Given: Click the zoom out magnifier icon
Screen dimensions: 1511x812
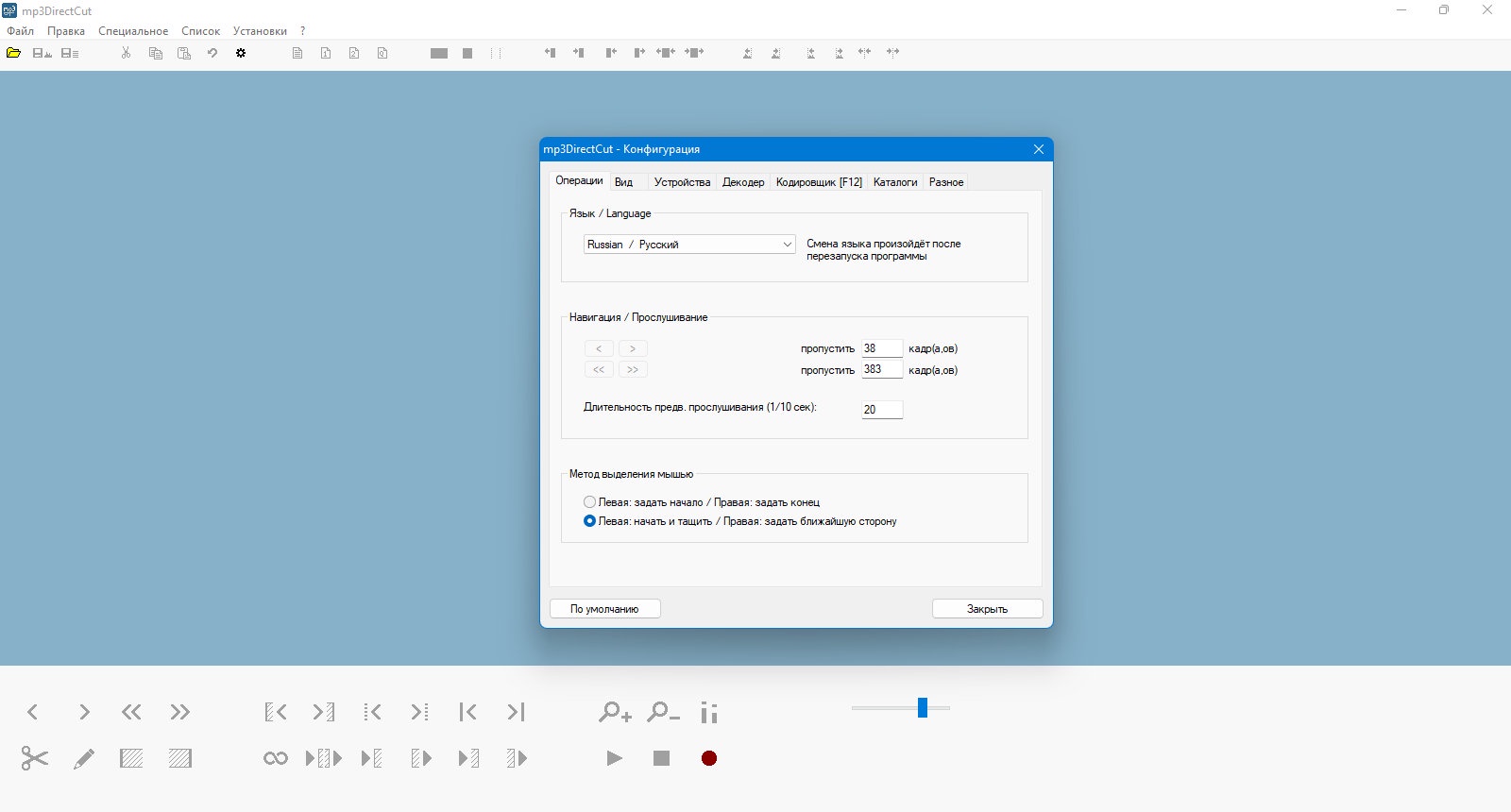Looking at the screenshot, I should tap(663, 712).
